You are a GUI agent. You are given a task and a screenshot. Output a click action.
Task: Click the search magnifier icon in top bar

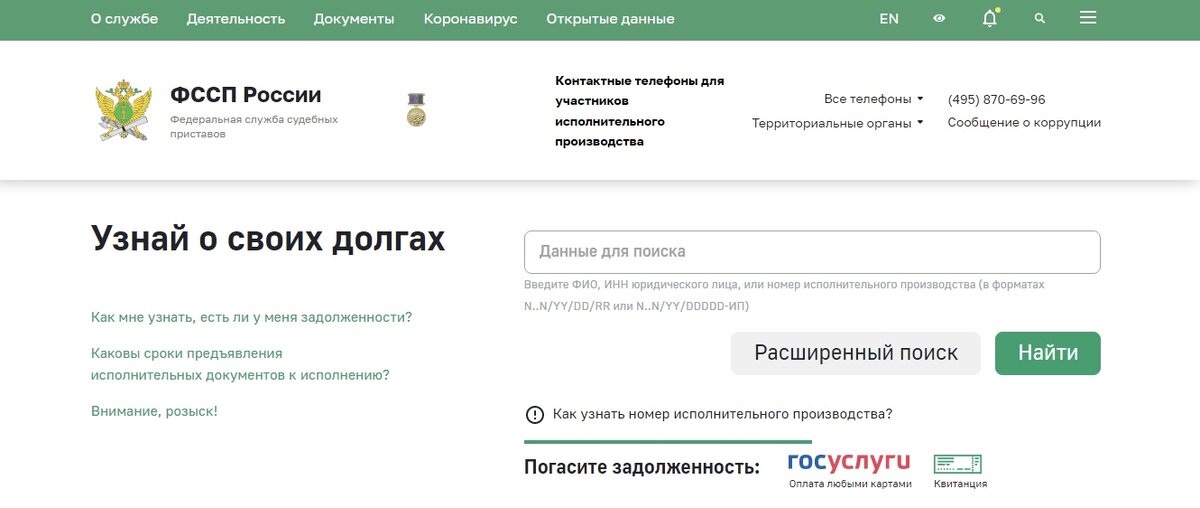pos(1040,18)
